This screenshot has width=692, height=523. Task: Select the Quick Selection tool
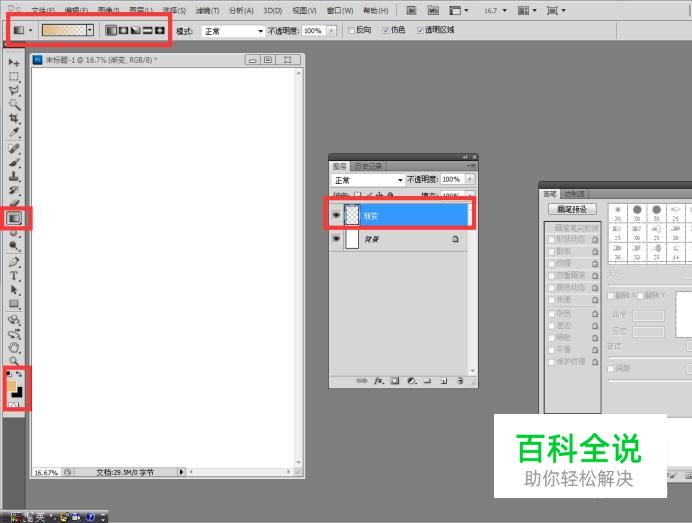pos(14,104)
